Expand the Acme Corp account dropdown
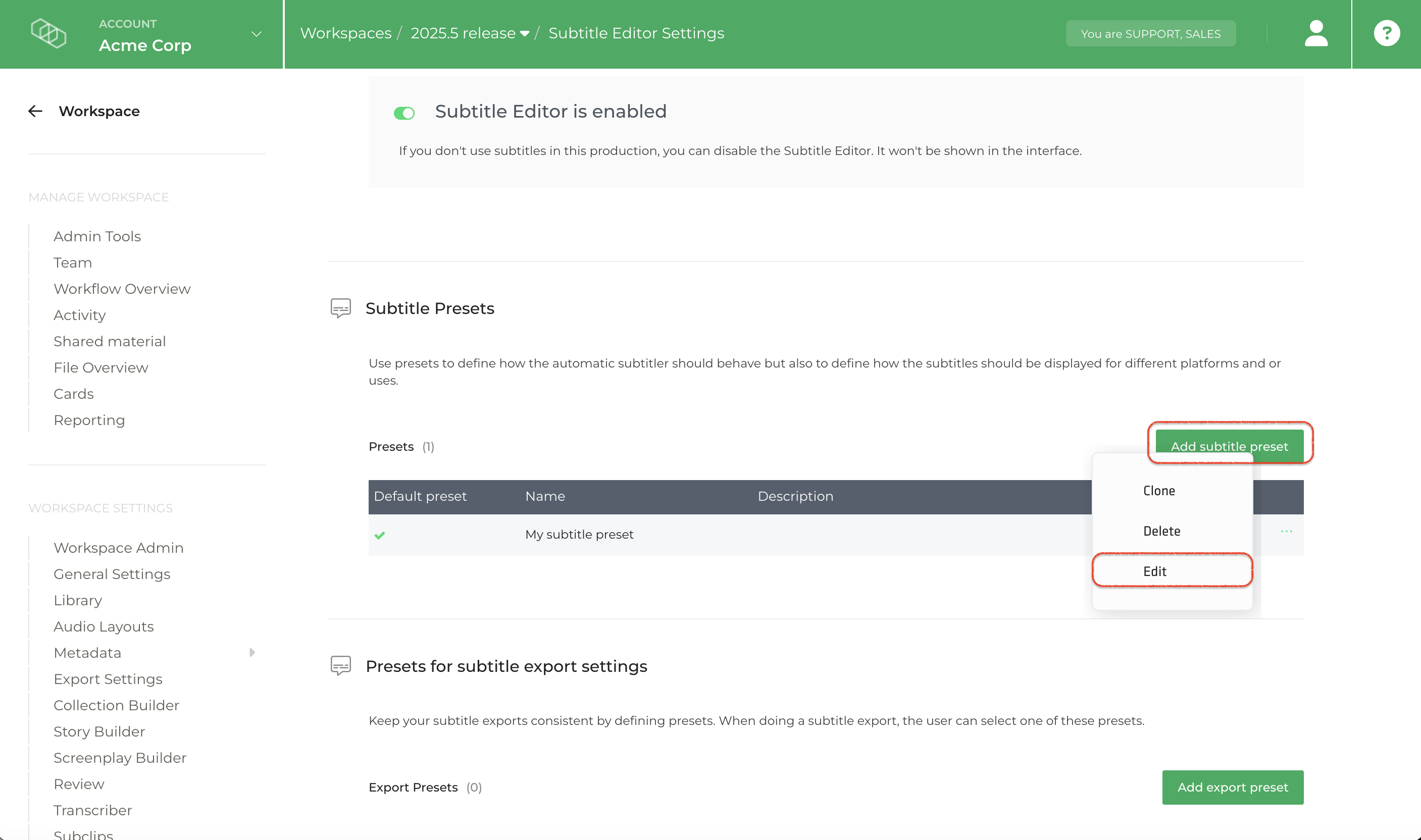 pos(257,34)
